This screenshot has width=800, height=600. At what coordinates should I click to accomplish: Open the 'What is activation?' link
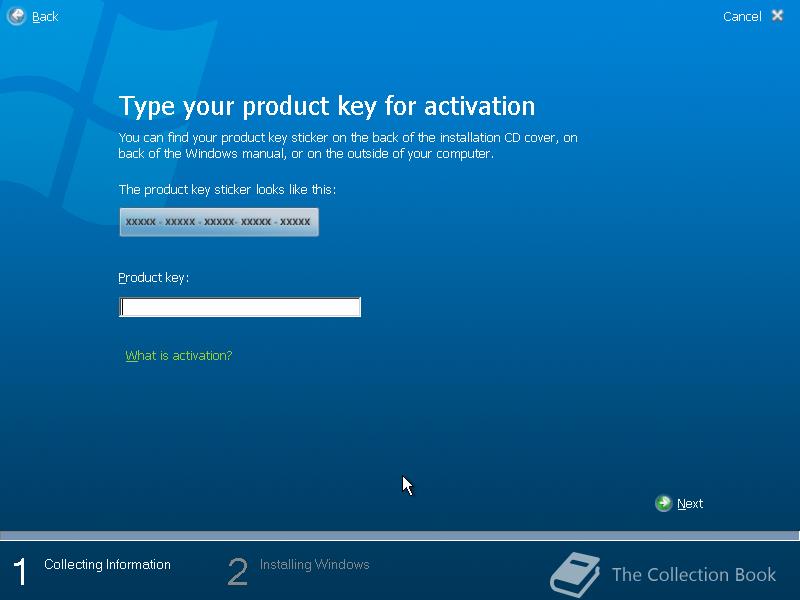(179, 356)
